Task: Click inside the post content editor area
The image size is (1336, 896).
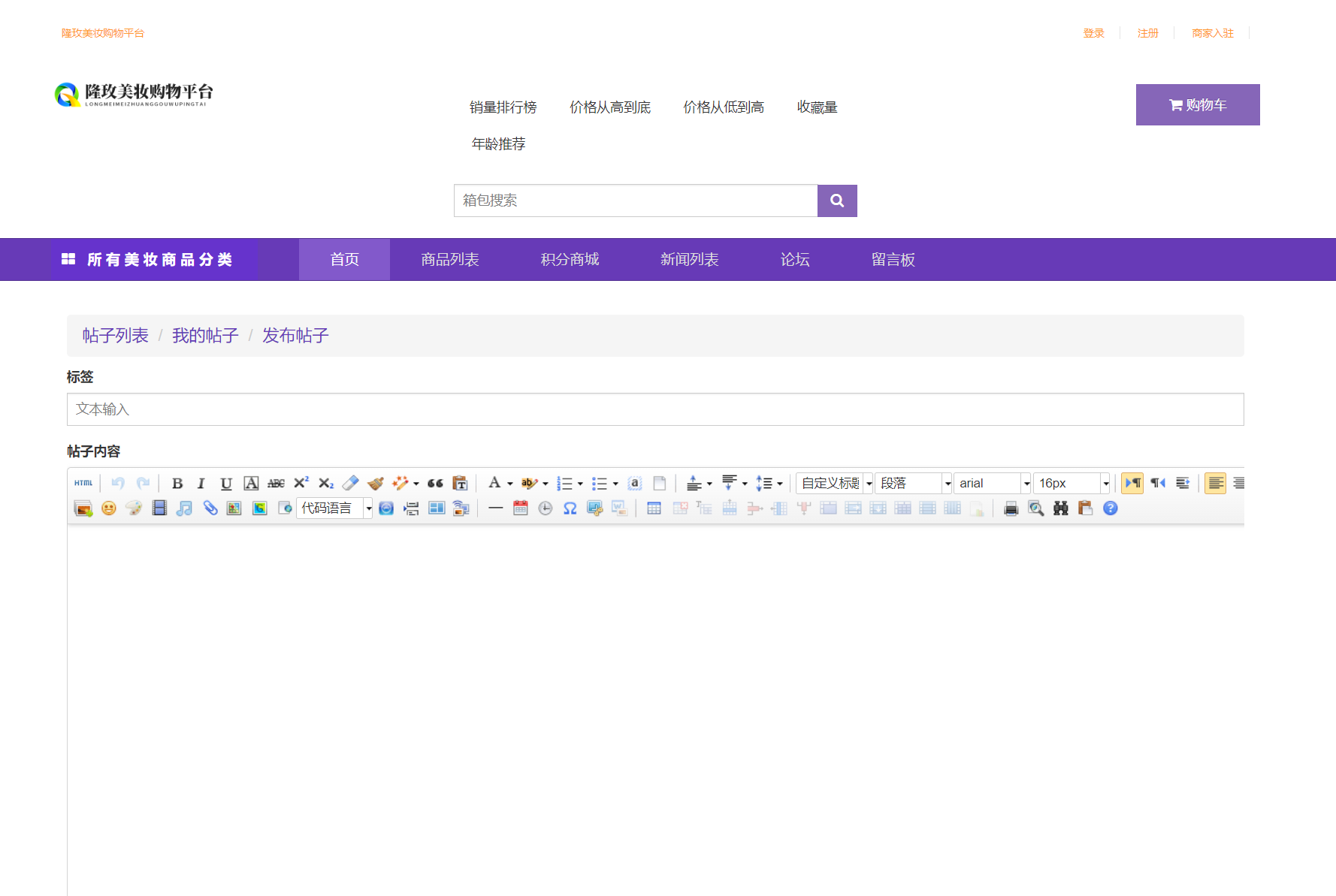Action: [655, 710]
